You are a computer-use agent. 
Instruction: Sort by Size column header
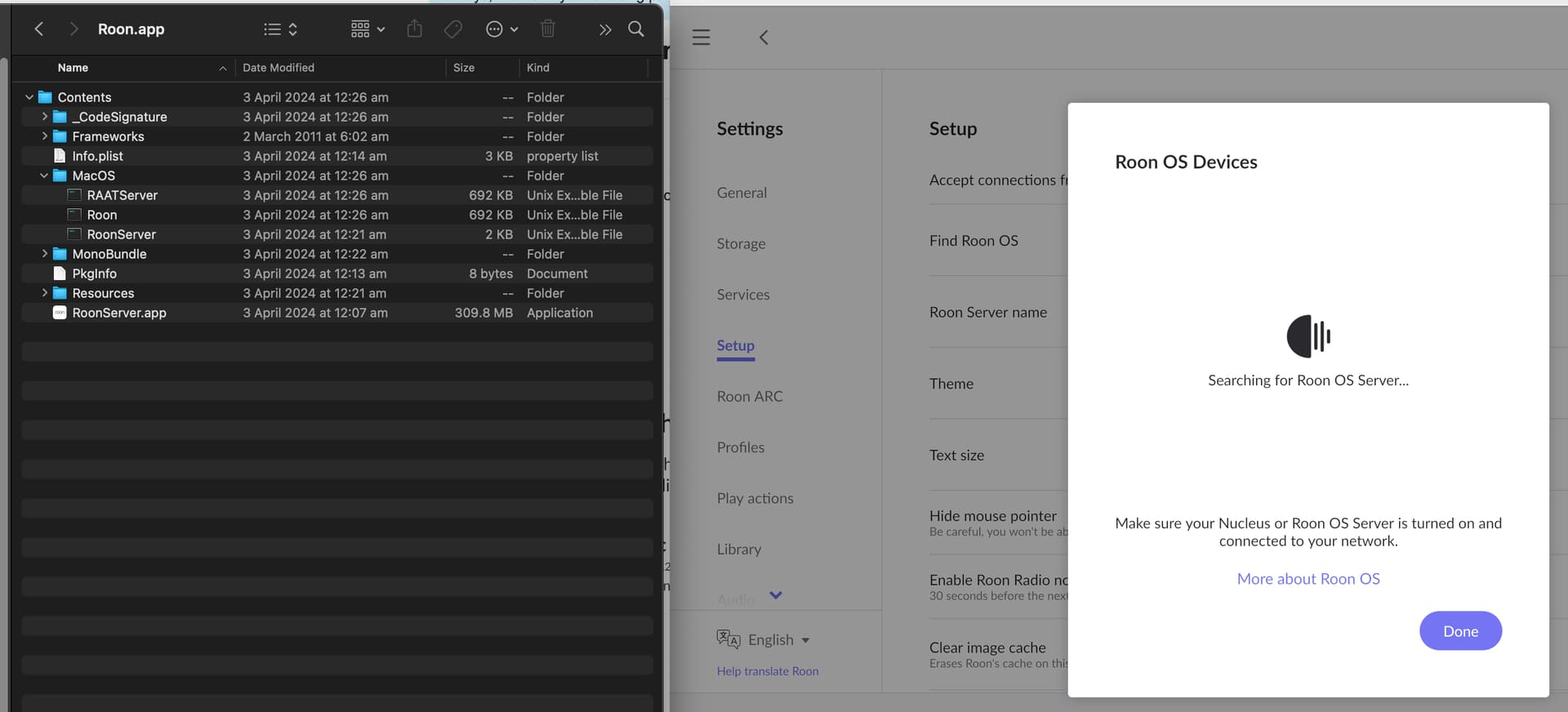click(464, 68)
